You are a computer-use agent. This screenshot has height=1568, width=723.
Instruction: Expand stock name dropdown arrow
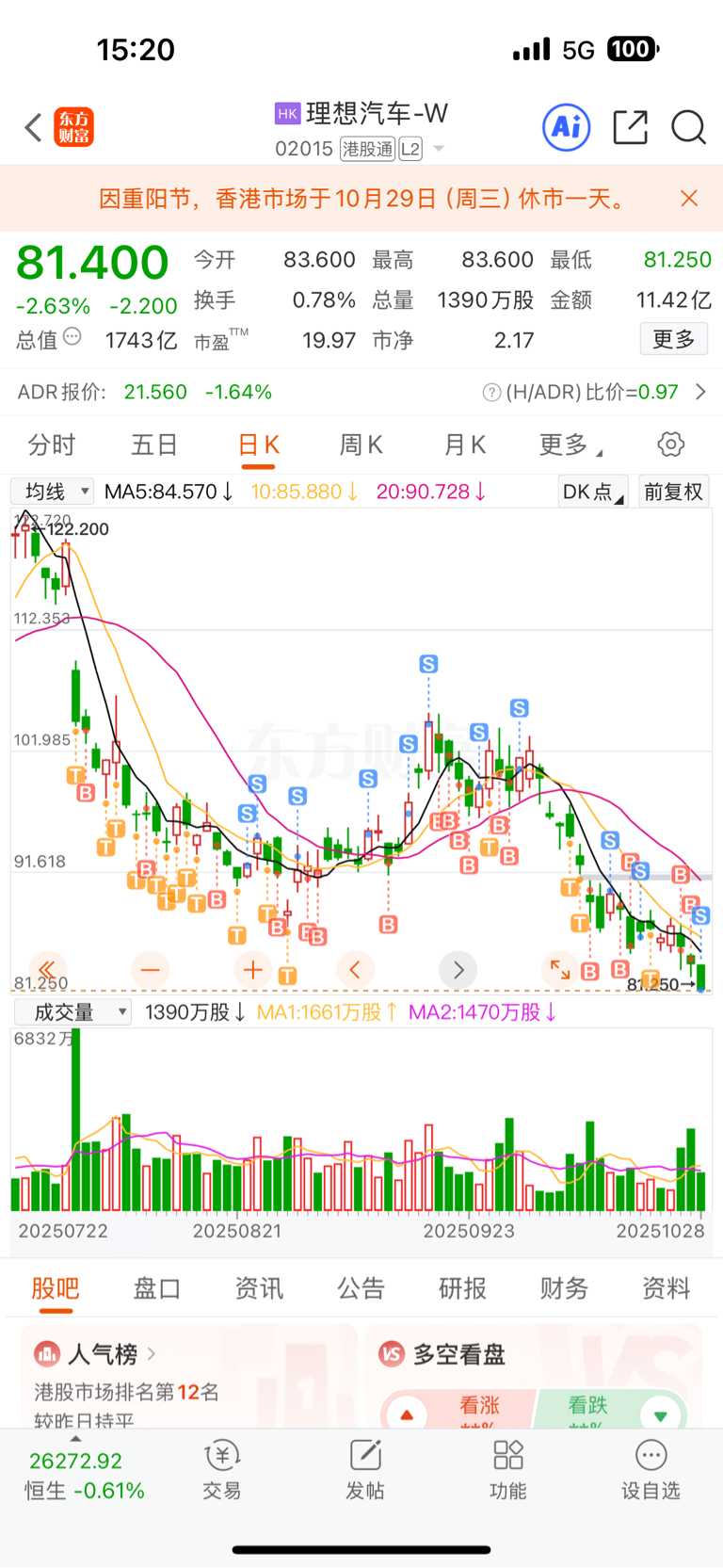pos(439,149)
